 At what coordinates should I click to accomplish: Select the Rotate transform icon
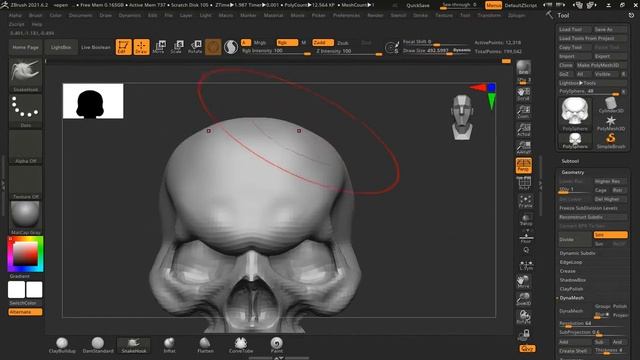(195, 47)
